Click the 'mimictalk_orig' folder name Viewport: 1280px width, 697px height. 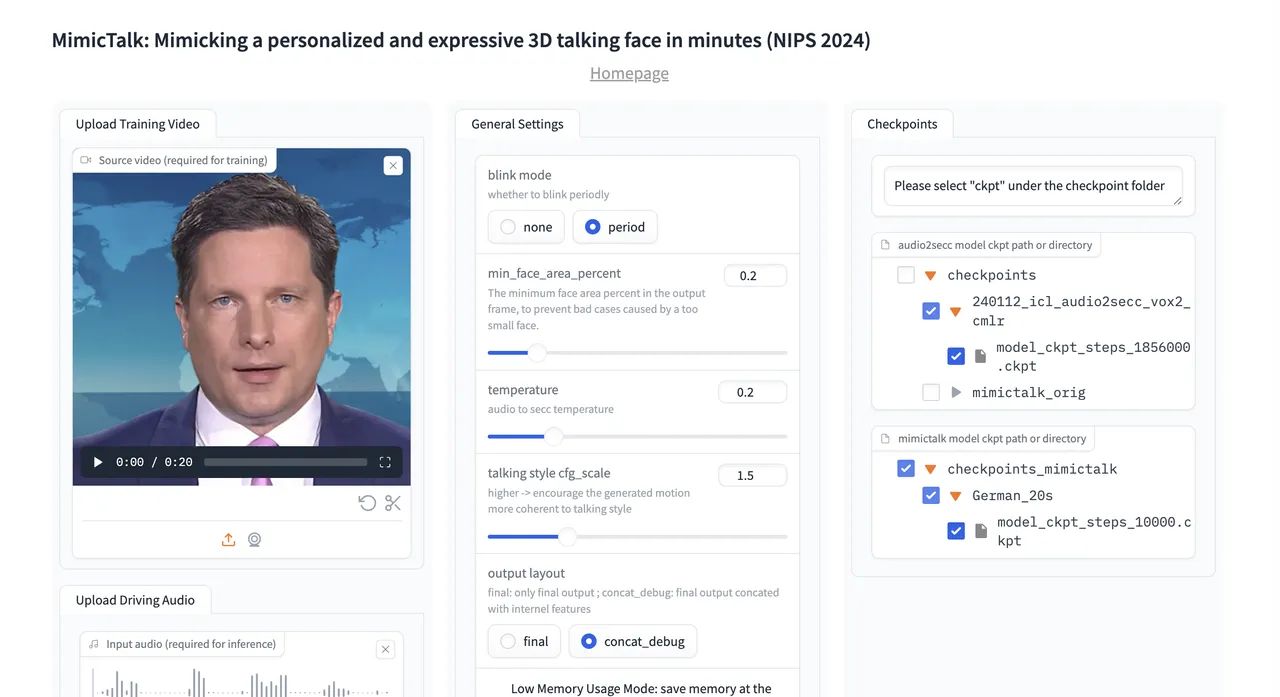click(1028, 393)
